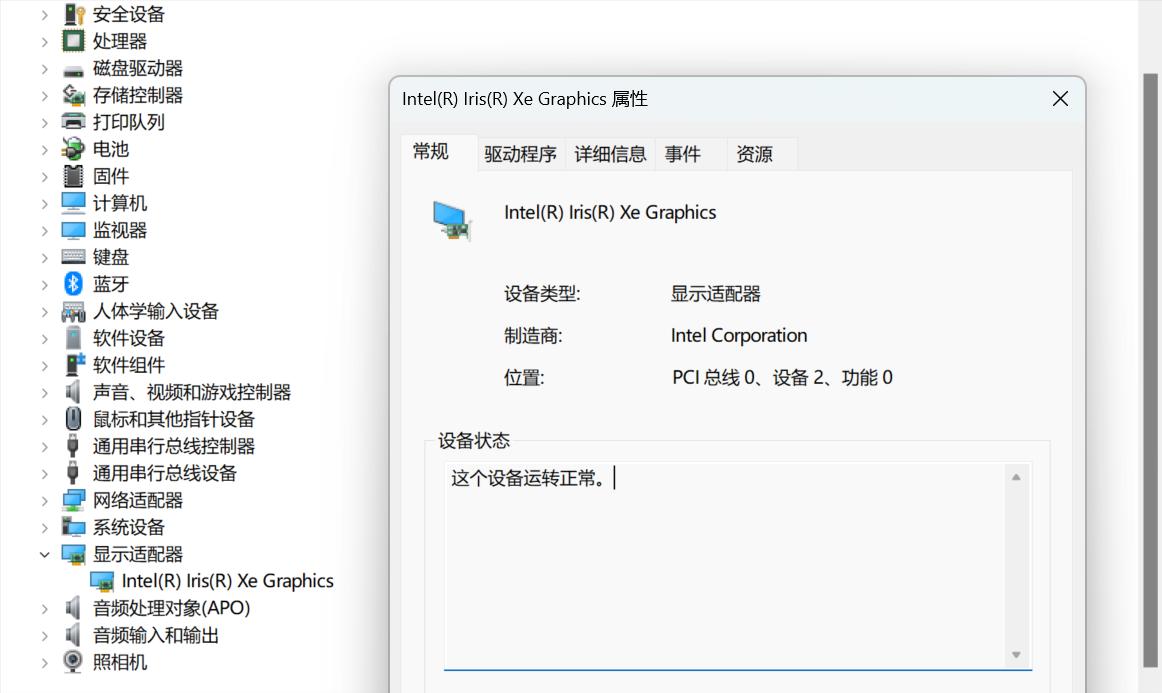
Task: Click the 照相机 camera icon
Action: pos(73,662)
